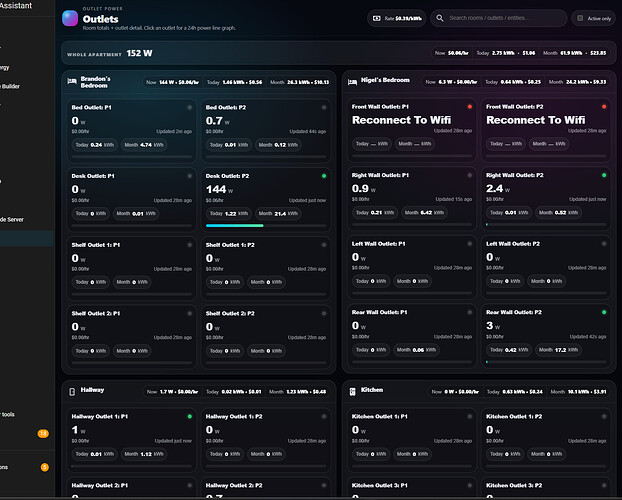This screenshot has height=500, width=622.
Task: Open Shelf Outlet 1: P2 card
Action: (x=266, y=269)
